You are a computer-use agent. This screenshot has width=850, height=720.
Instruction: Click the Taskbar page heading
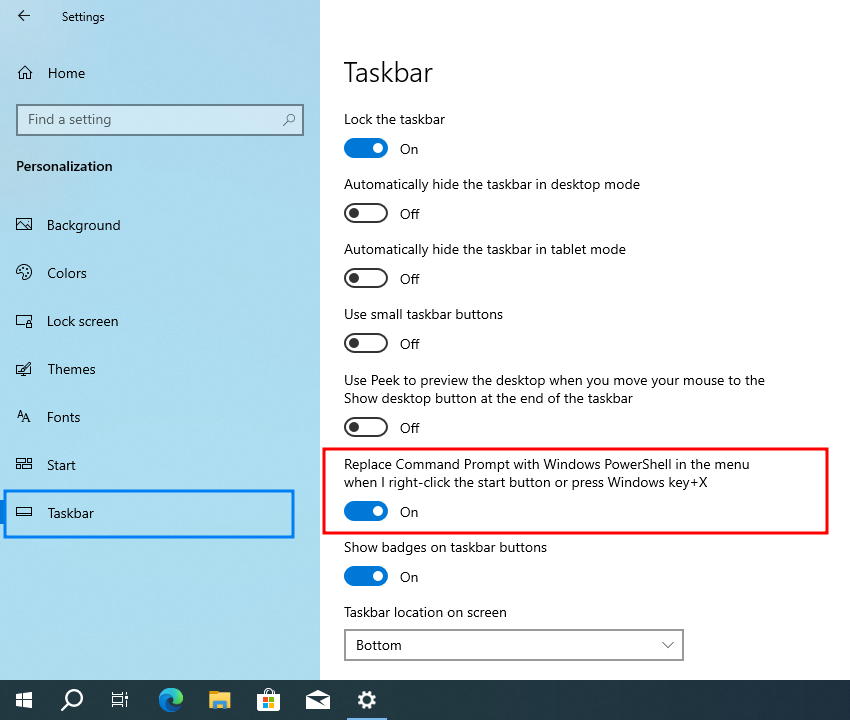tap(388, 73)
